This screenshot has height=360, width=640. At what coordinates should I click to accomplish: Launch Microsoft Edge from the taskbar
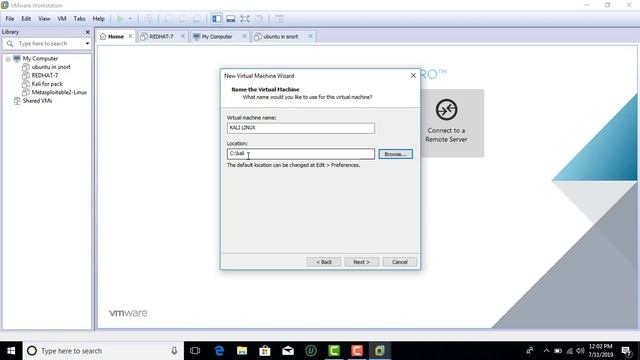pyautogui.click(x=219, y=351)
